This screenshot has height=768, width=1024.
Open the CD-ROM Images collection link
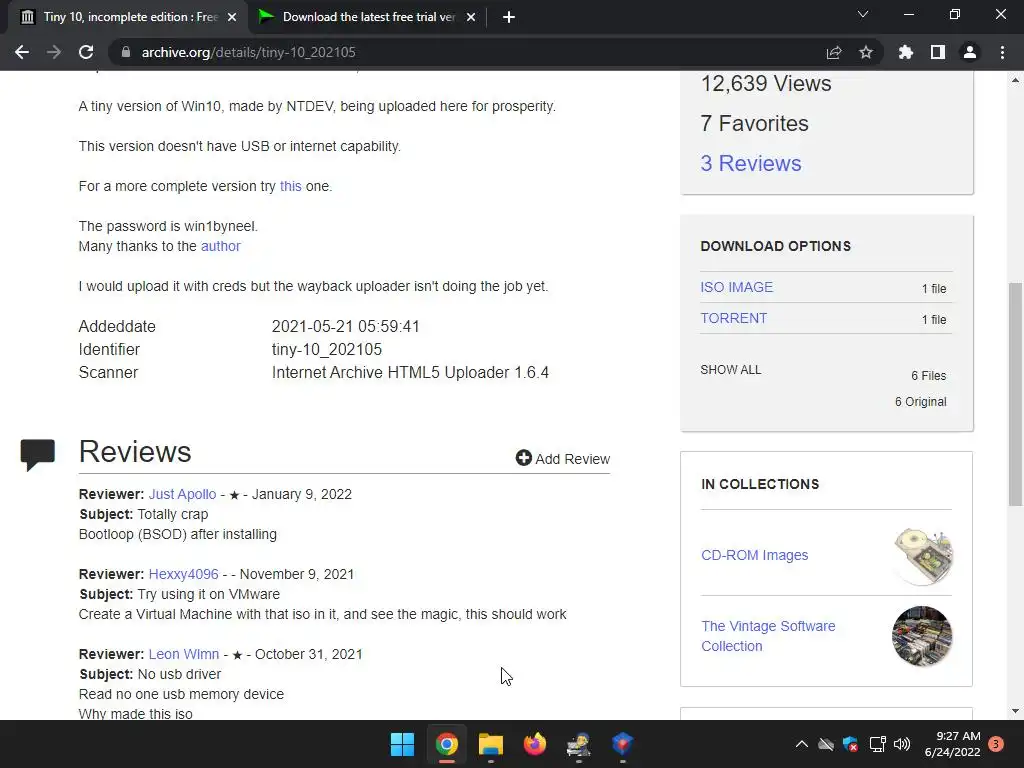[754, 555]
